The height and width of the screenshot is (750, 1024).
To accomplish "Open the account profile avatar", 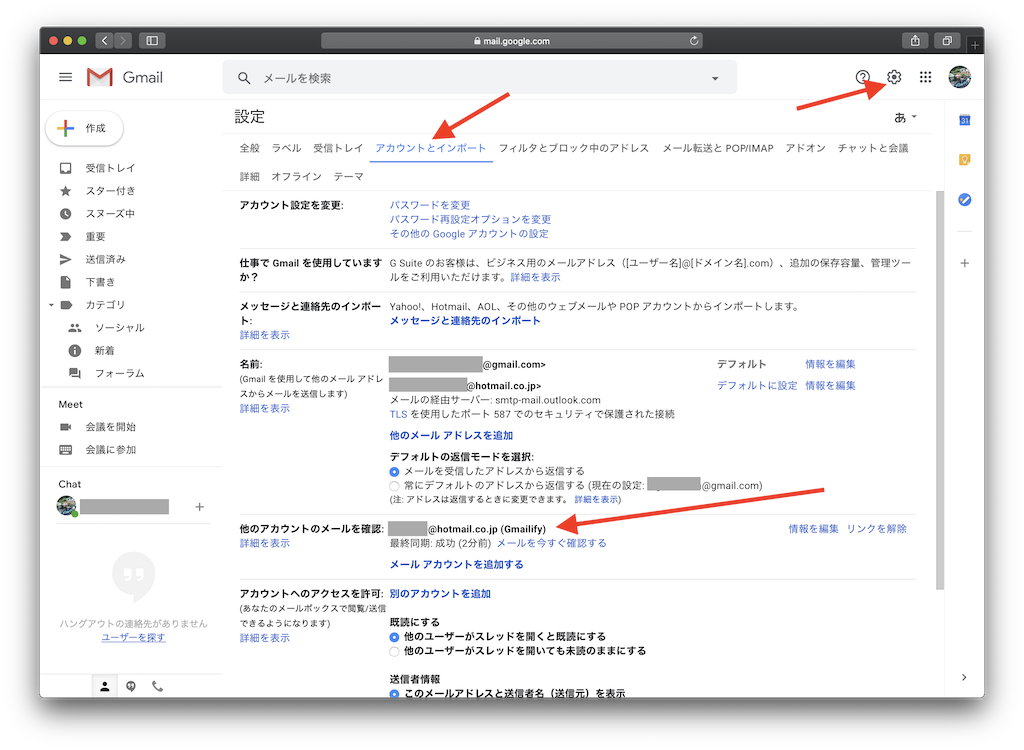I will coord(959,77).
